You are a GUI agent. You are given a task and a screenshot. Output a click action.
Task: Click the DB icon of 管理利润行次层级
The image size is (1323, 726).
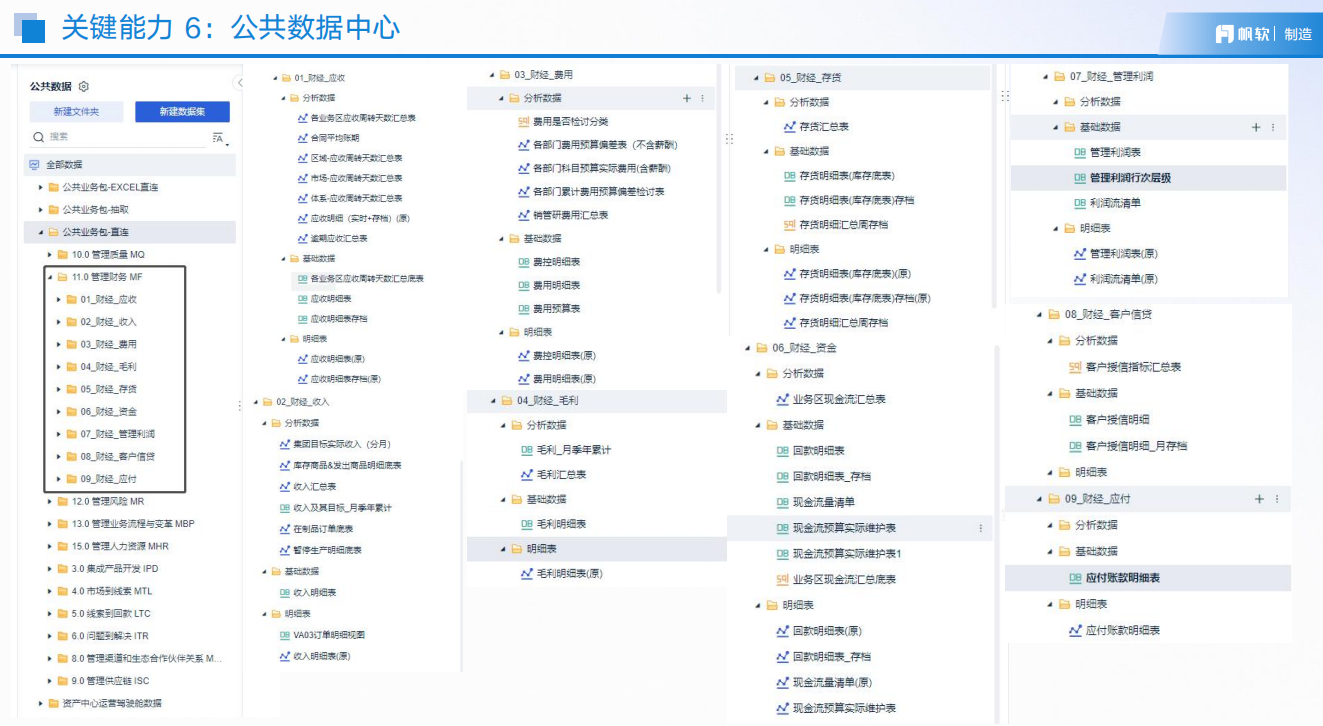coord(1080,178)
